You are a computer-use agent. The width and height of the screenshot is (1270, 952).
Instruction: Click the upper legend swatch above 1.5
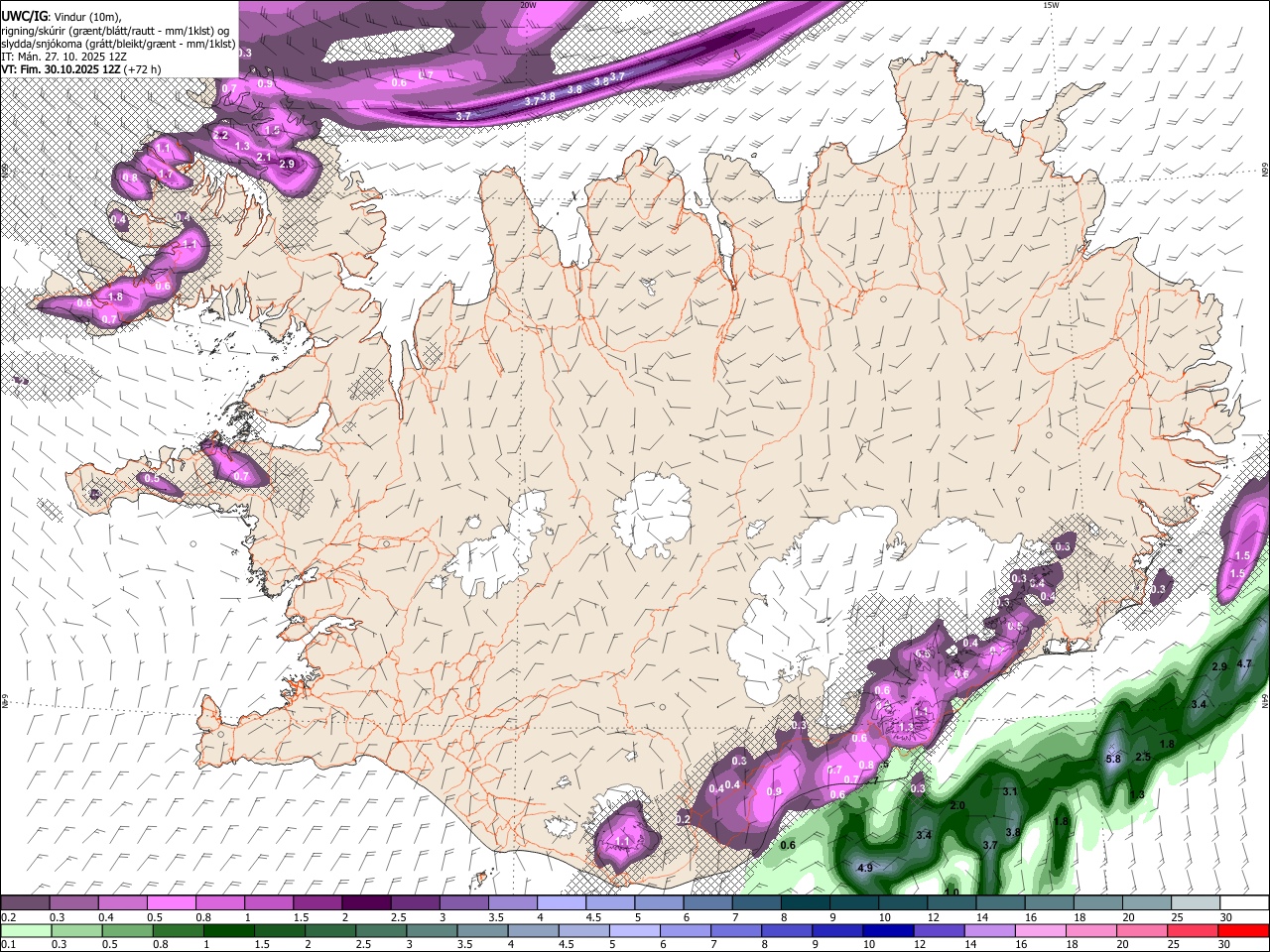tap(317, 902)
